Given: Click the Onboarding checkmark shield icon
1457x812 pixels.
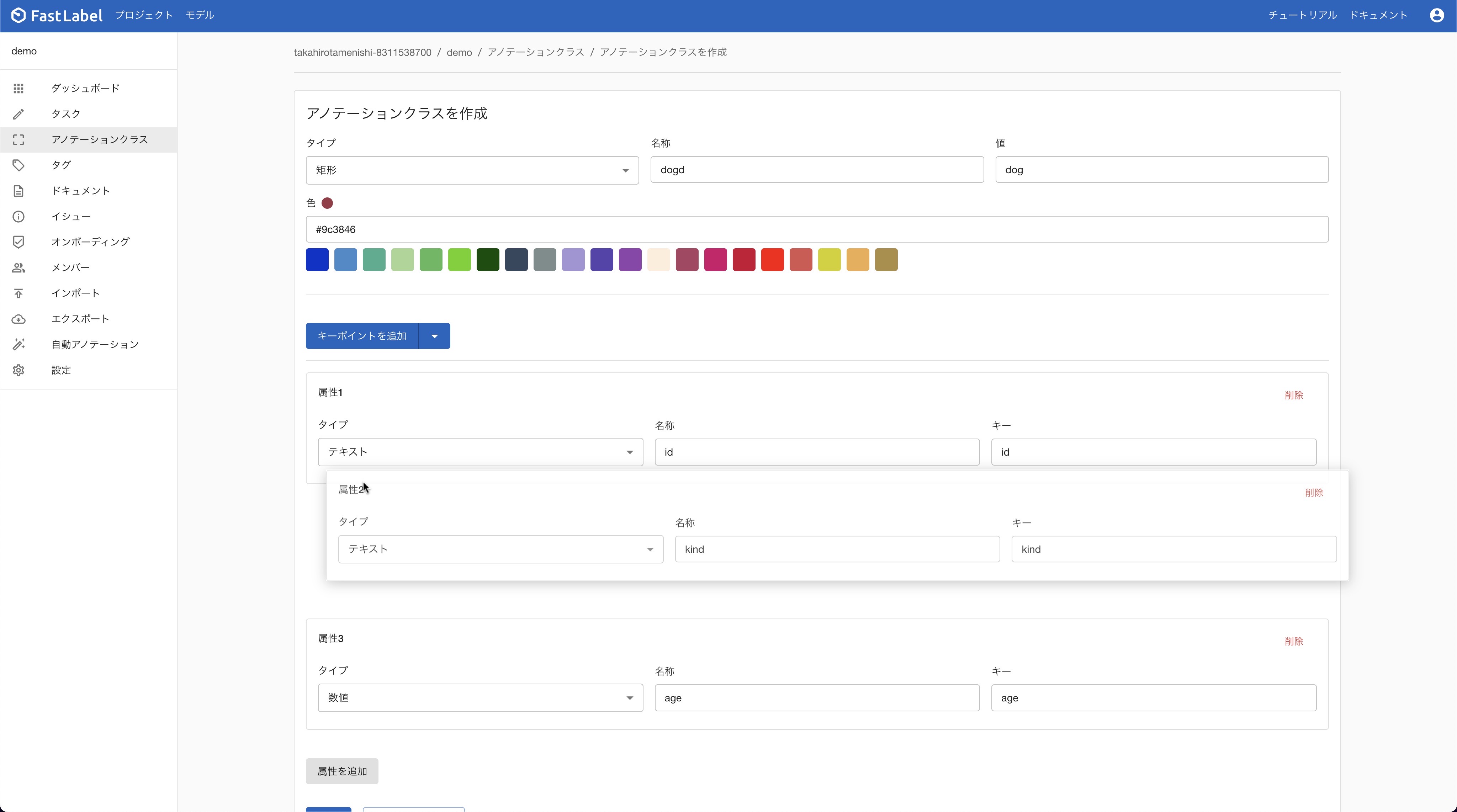Looking at the screenshot, I should (18, 242).
